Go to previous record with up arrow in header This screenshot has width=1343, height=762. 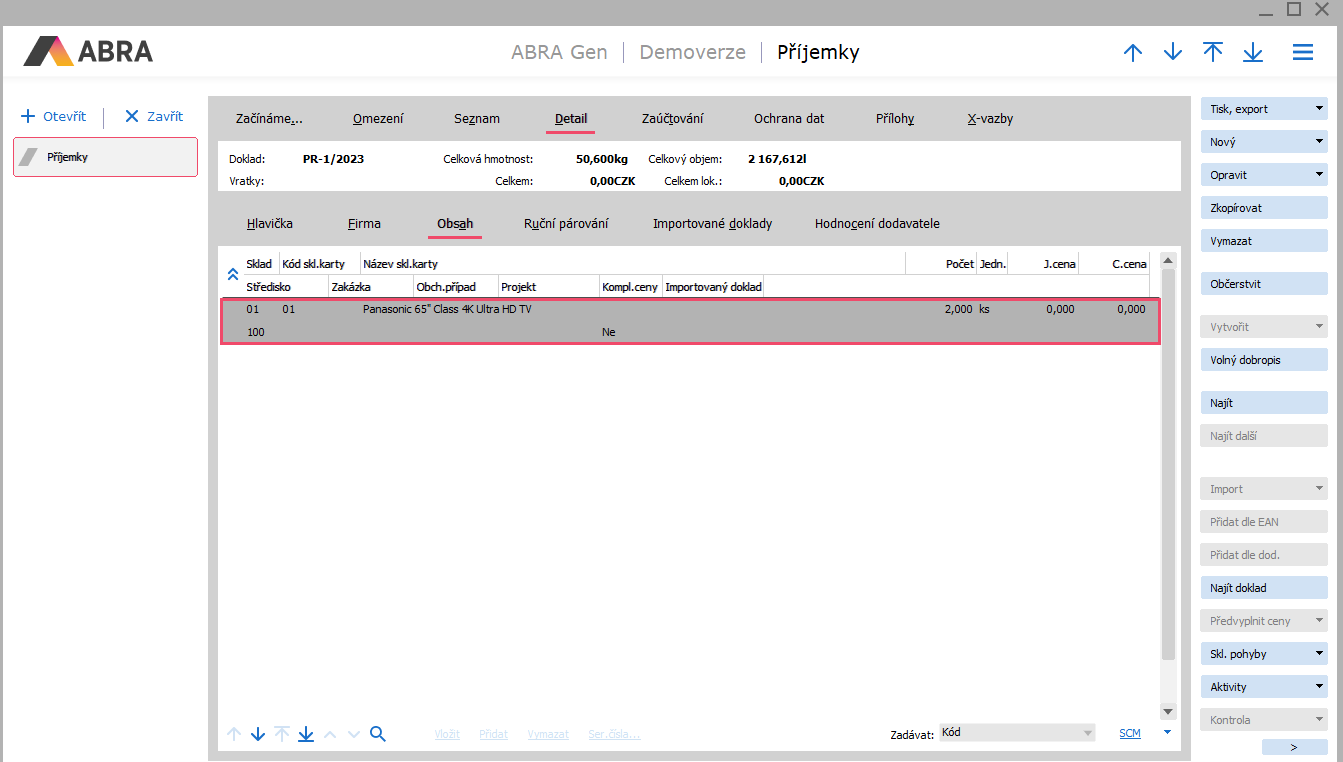[1133, 52]
